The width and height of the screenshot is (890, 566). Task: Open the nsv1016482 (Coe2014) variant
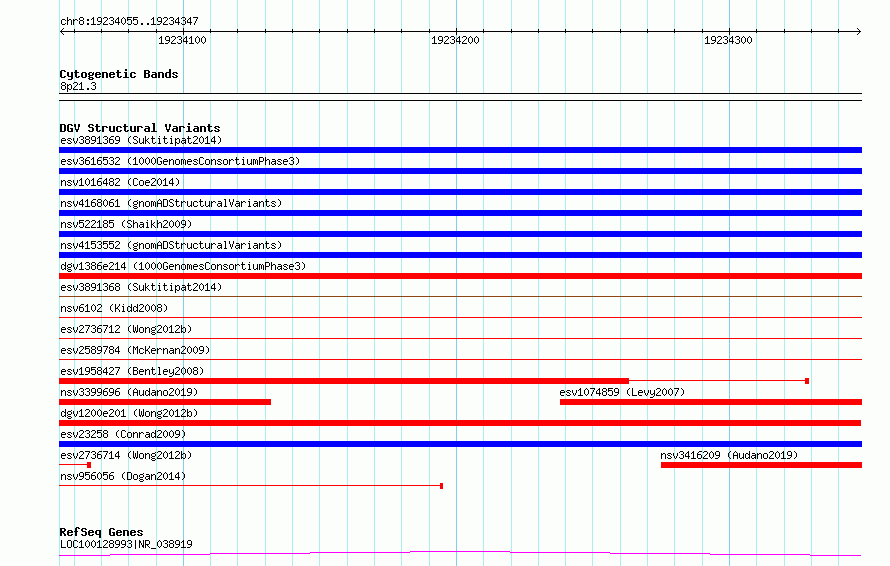120,182
